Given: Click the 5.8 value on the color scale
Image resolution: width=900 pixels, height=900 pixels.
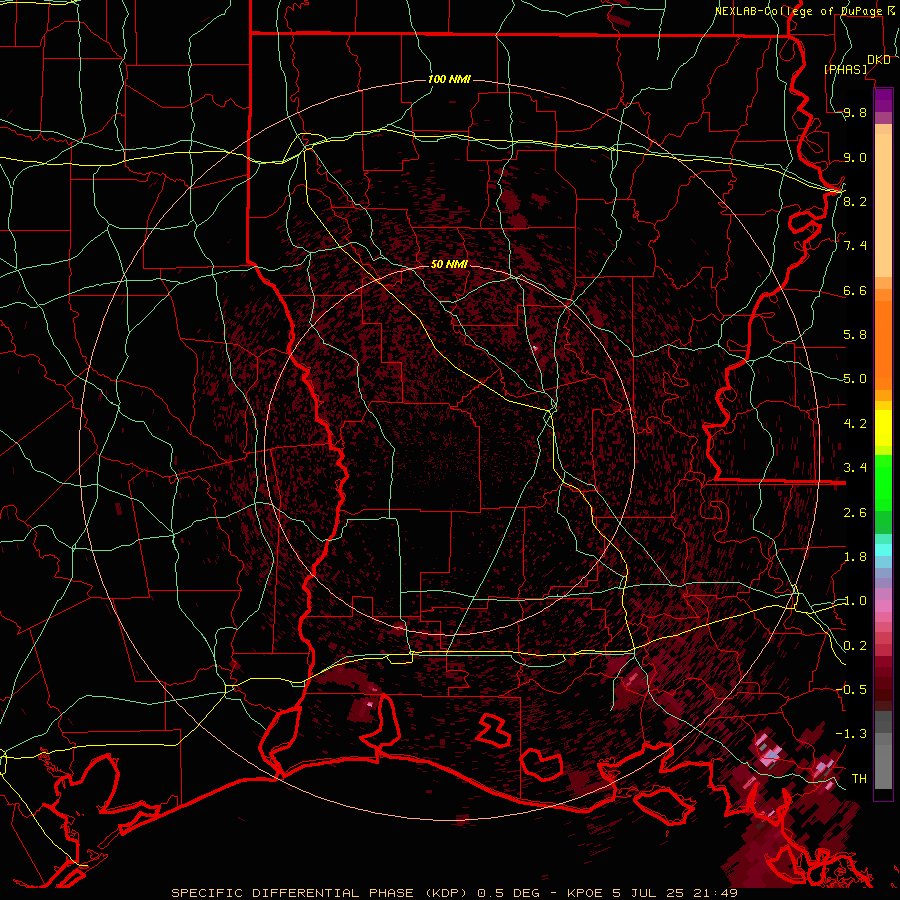Looking at the screenshot, I should (x=855, y=335).
